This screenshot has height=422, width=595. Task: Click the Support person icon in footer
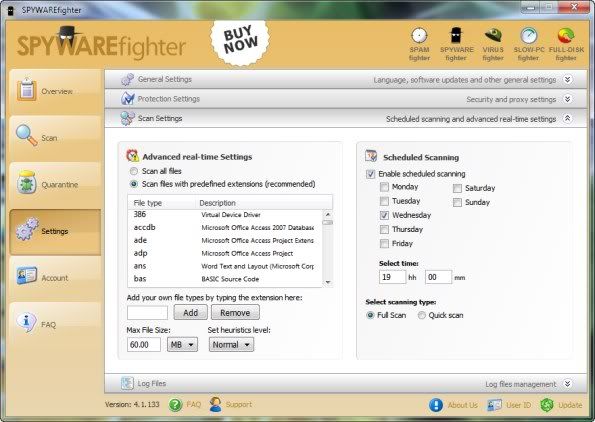(216, 405)
